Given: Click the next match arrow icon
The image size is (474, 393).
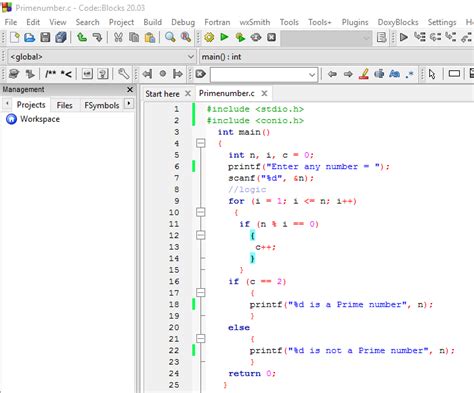Looking at the screenshot, I should point(348,74).
